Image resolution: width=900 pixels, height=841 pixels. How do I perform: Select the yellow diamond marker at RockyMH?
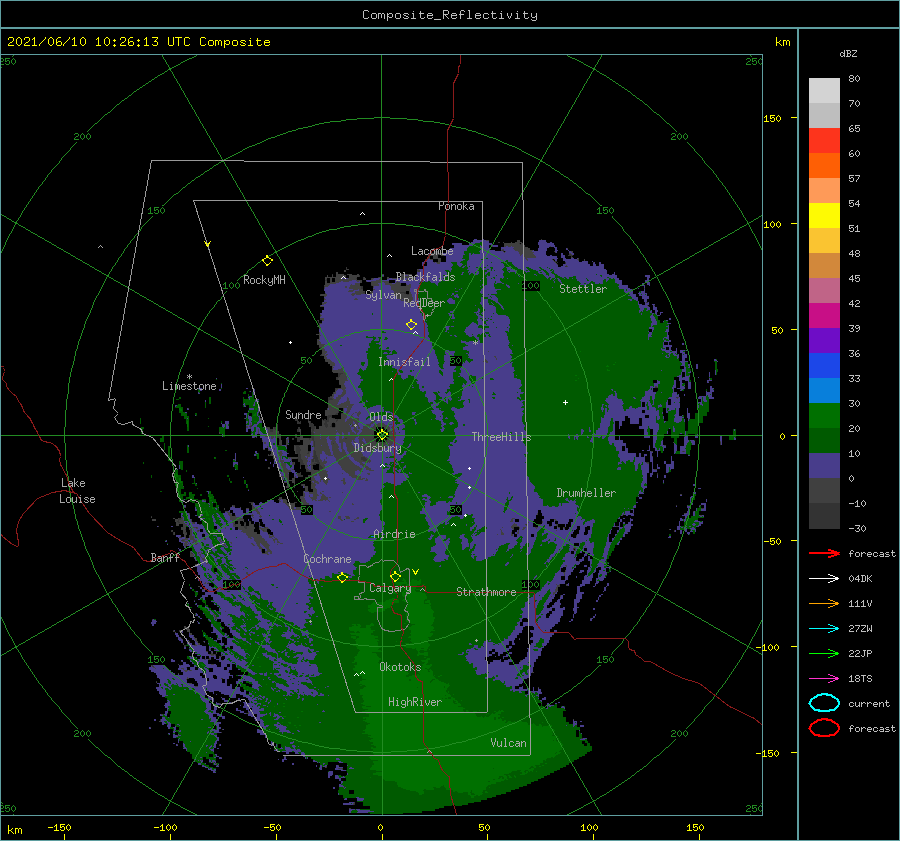pos(267,261)
